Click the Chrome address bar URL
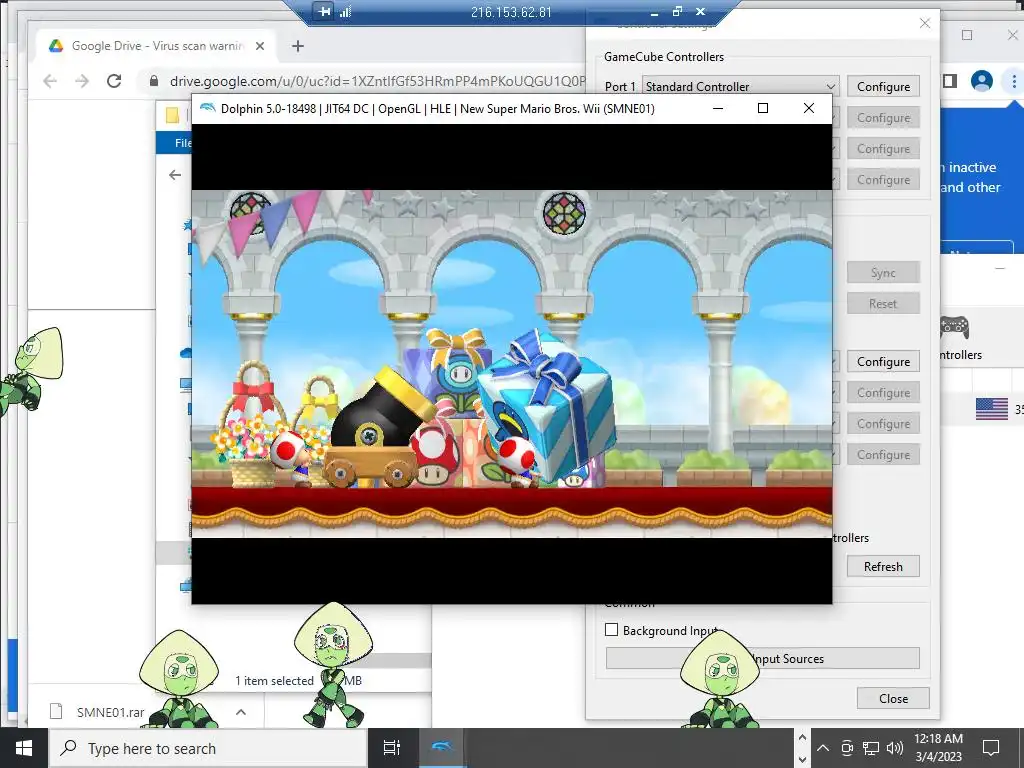The width and height of the screenshot is (1024, 768). click(x=377, y=81)
